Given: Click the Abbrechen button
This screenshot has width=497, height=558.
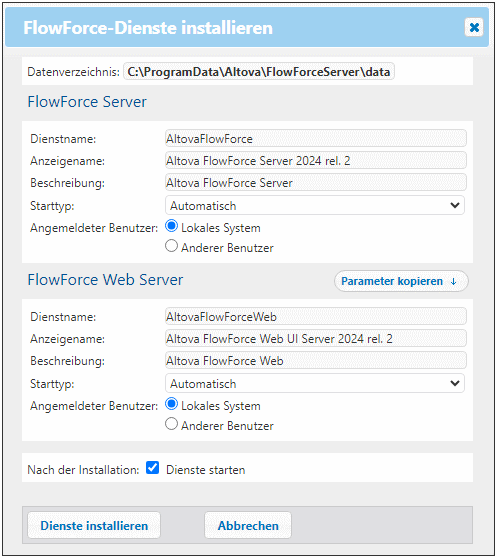Looking at the screenshot, I should pos(248,525).
